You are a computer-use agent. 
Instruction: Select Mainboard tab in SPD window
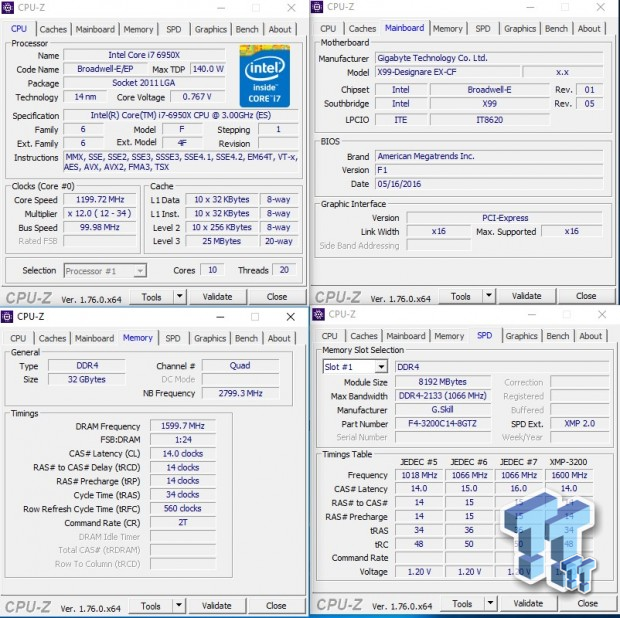tap(406, 336)
